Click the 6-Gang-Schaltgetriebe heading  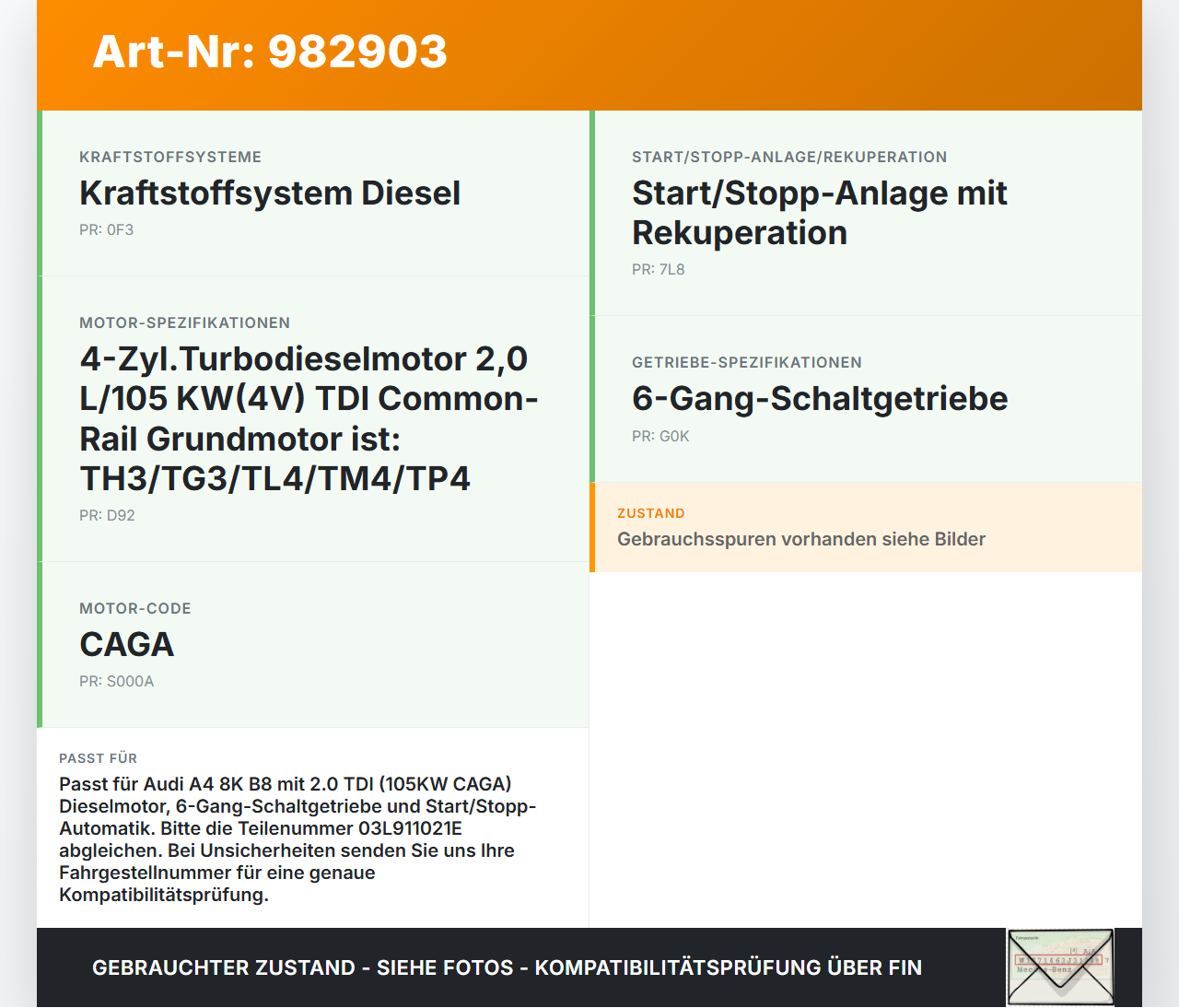[819, 399]
